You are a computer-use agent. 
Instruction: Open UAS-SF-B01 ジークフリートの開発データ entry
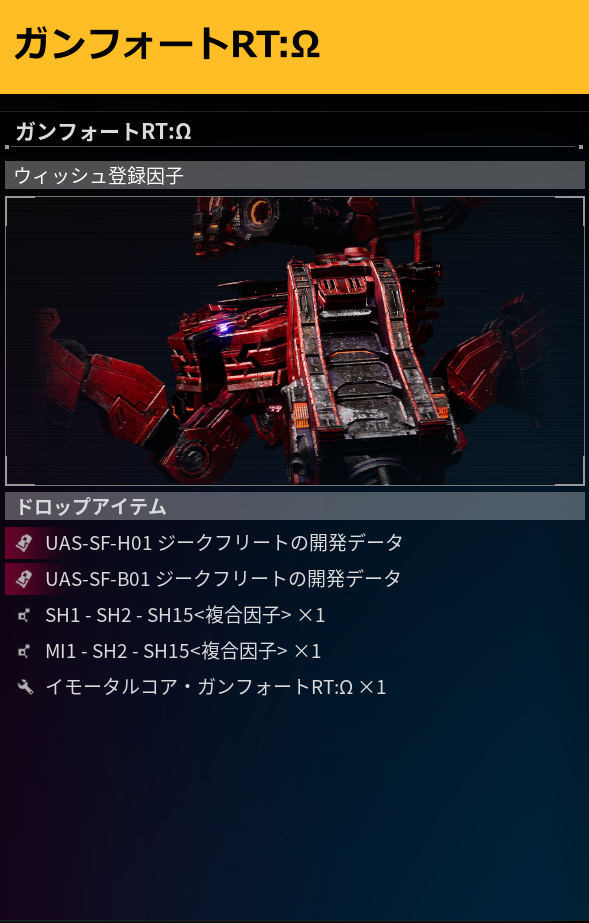point(224,579)
